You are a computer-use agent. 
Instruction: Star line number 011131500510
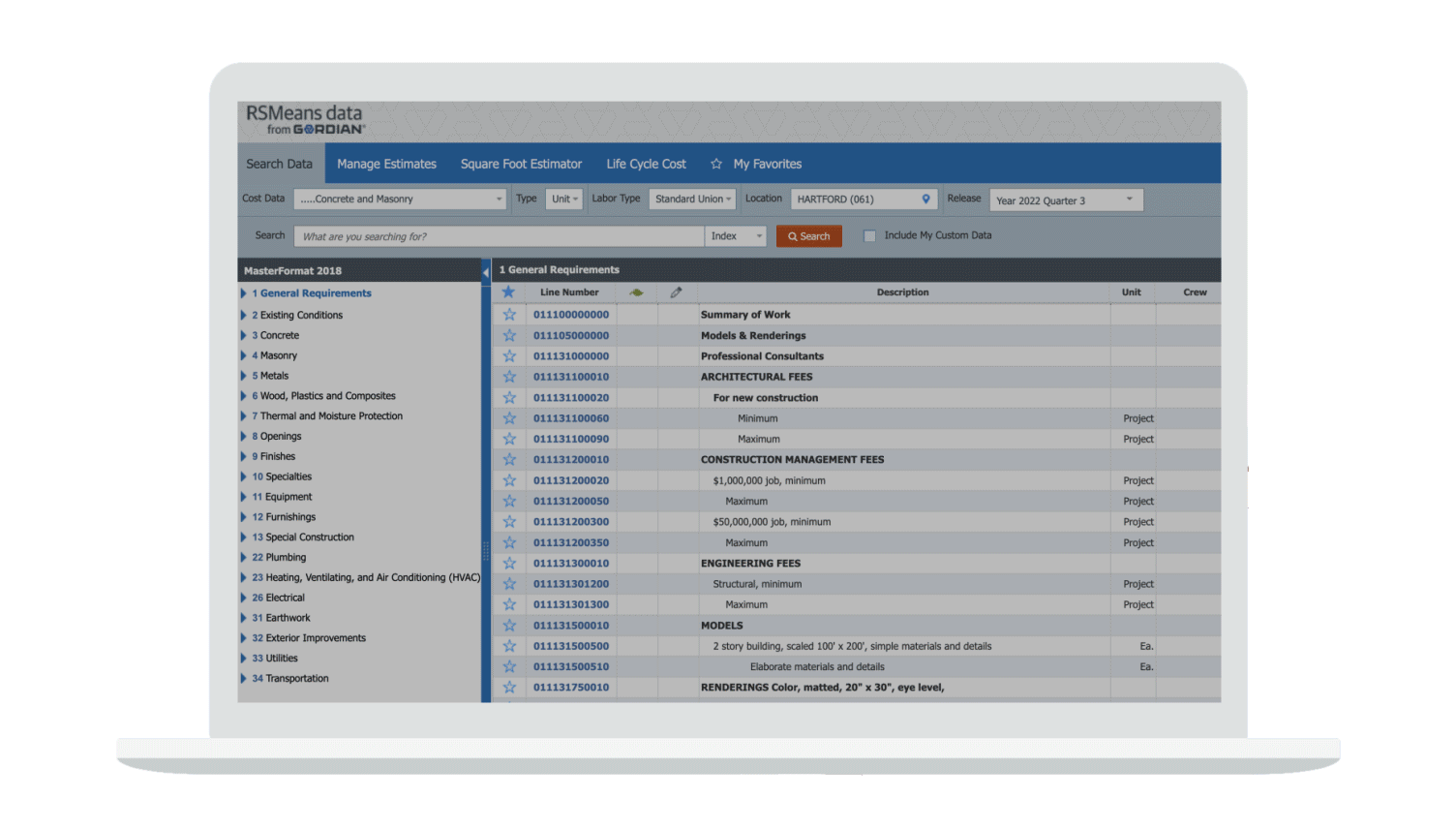(x=509, y=666)
